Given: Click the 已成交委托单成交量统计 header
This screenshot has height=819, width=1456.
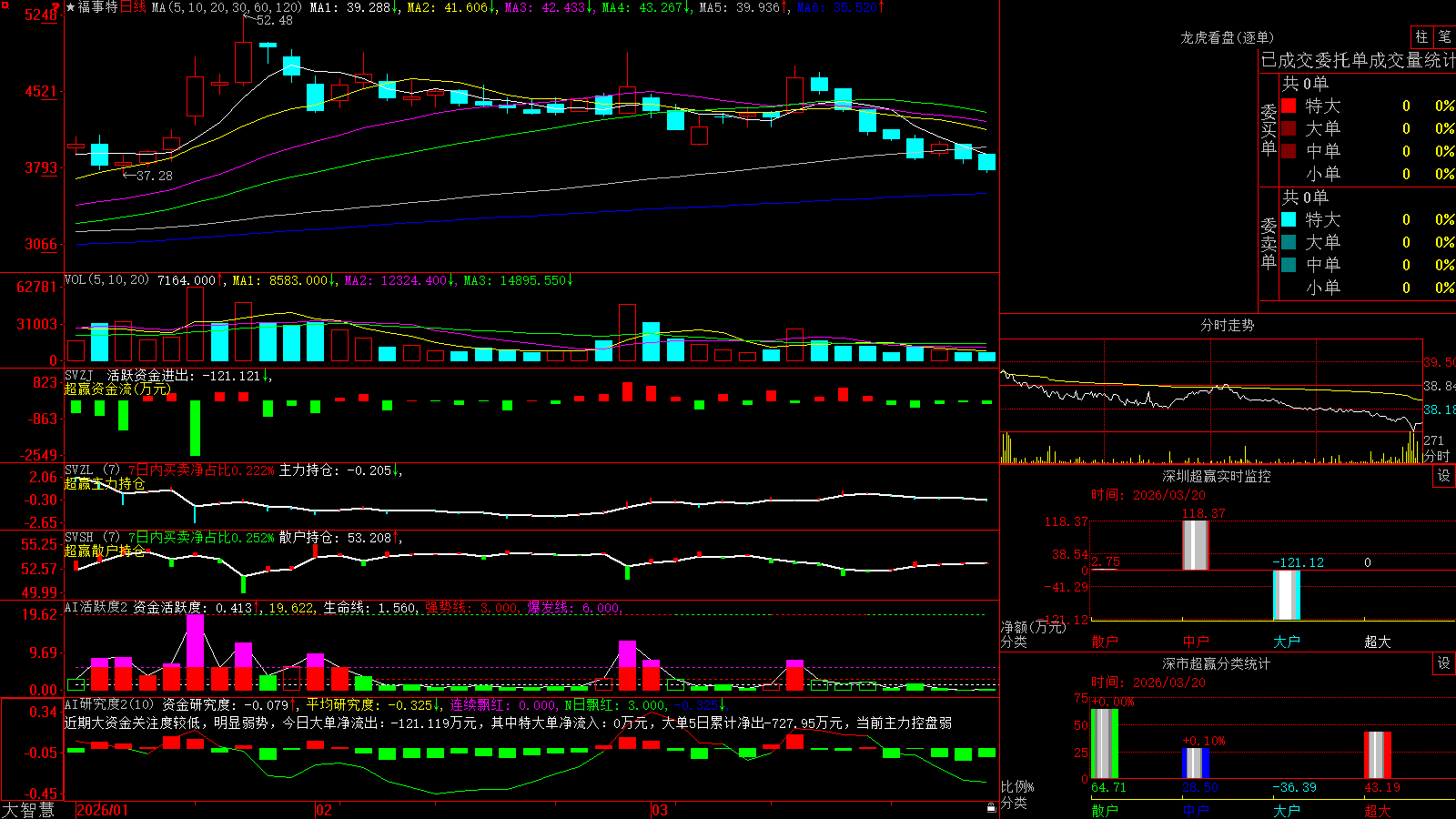Looking at the screenshot, I should coord(1358,60).
